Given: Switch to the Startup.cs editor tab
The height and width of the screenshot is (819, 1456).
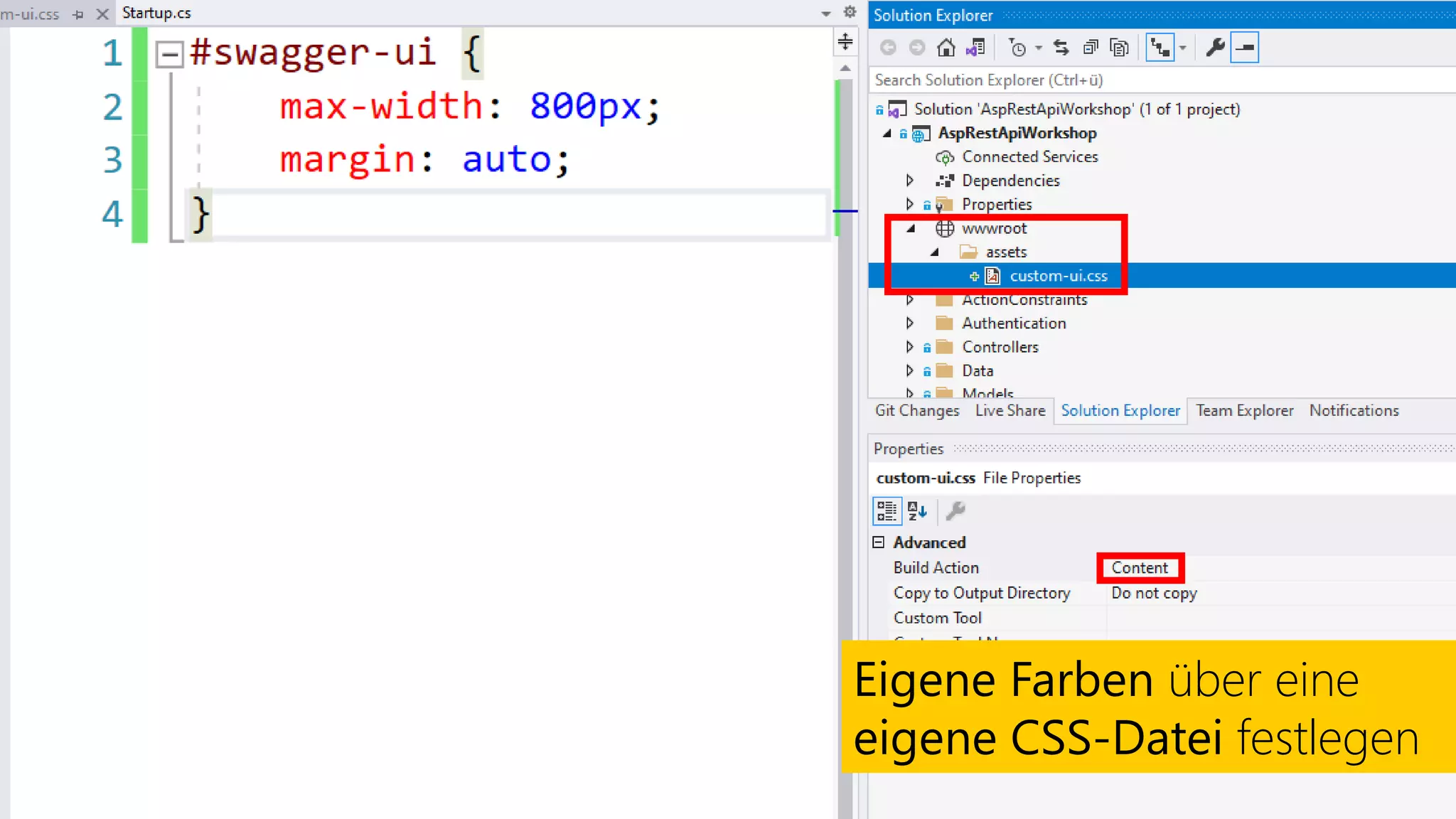Looking at the screenshot, I should [x=156, y=13].
